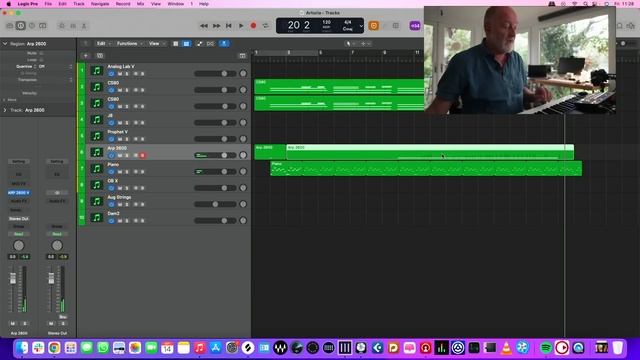Screen dimensions: 640x360
Task: Toggle the blue catch playhead button
Action: [x=224, y=44]
